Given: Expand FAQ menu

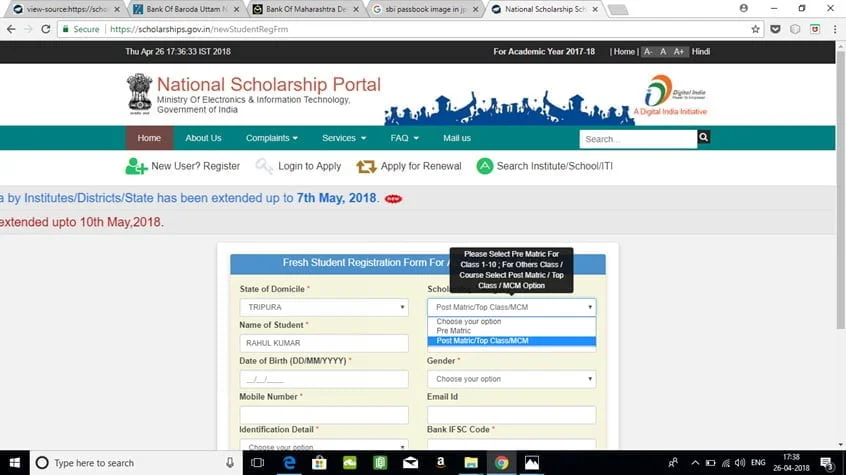Looking at the screenshot, I should pyautogui.click(x=405, y=138).
